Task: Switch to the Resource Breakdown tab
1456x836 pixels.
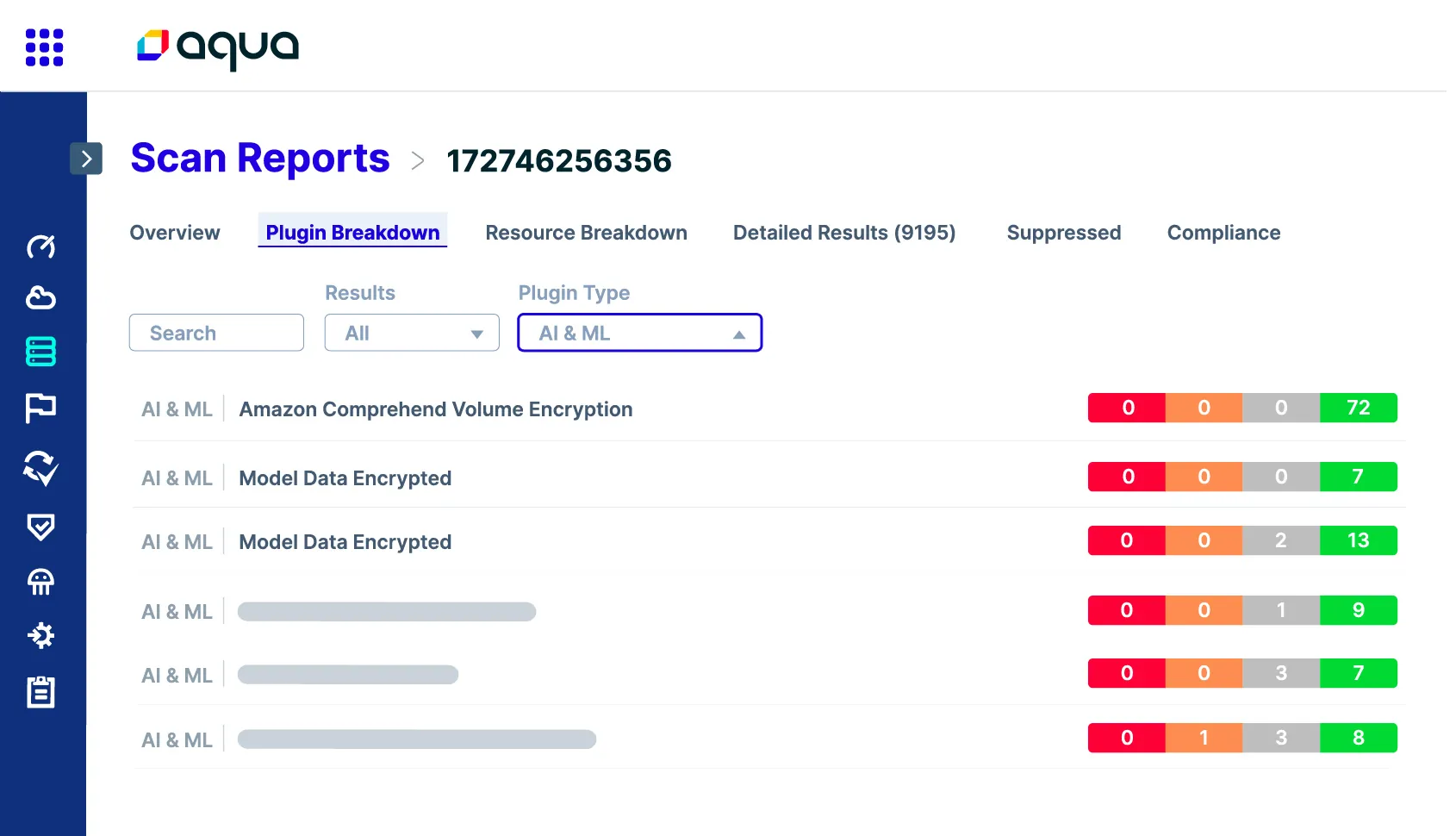Action: coord(587,233)
